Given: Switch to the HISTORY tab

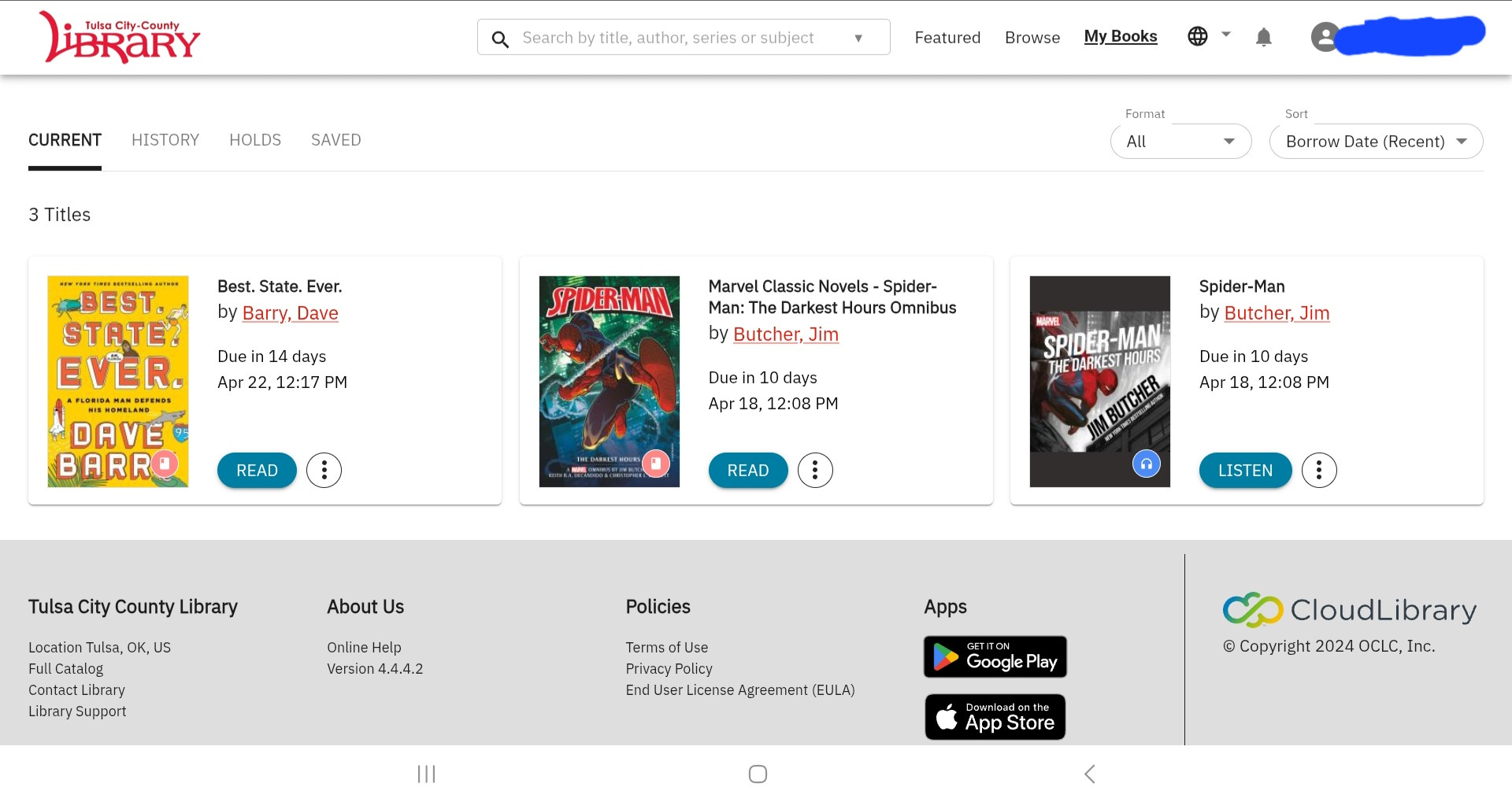Looking at the screenshot, I should [x=165, y=140].
